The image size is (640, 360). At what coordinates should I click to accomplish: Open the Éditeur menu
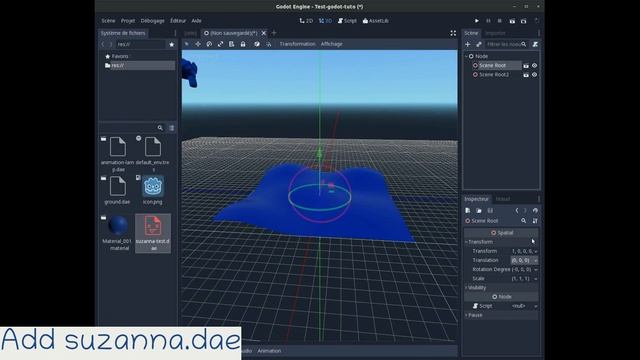[x=178, y=21]
